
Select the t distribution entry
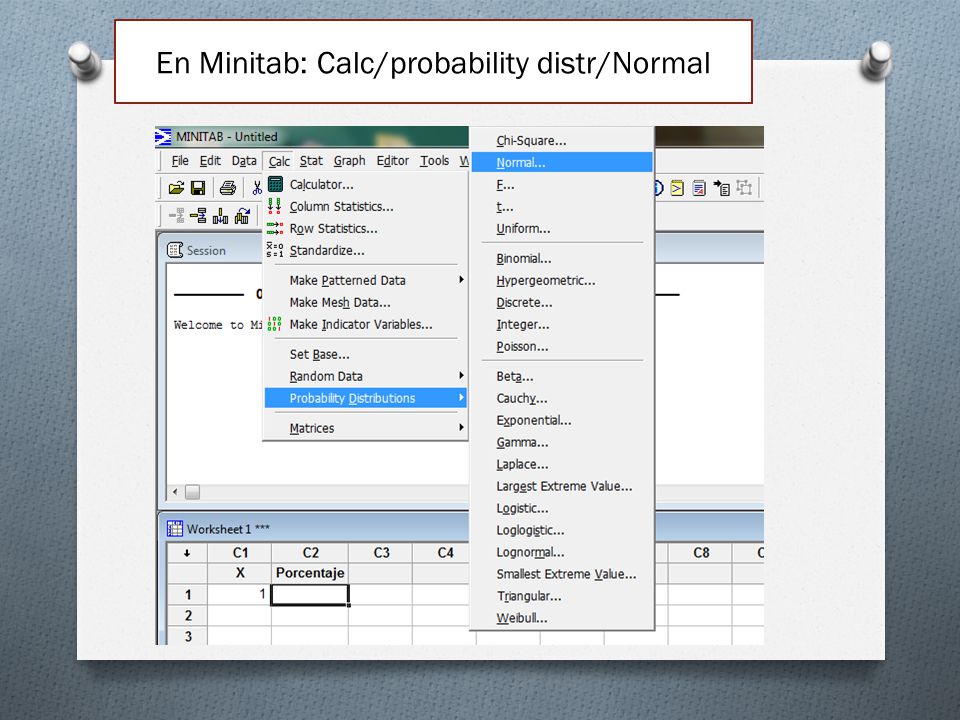coord(562,207)
